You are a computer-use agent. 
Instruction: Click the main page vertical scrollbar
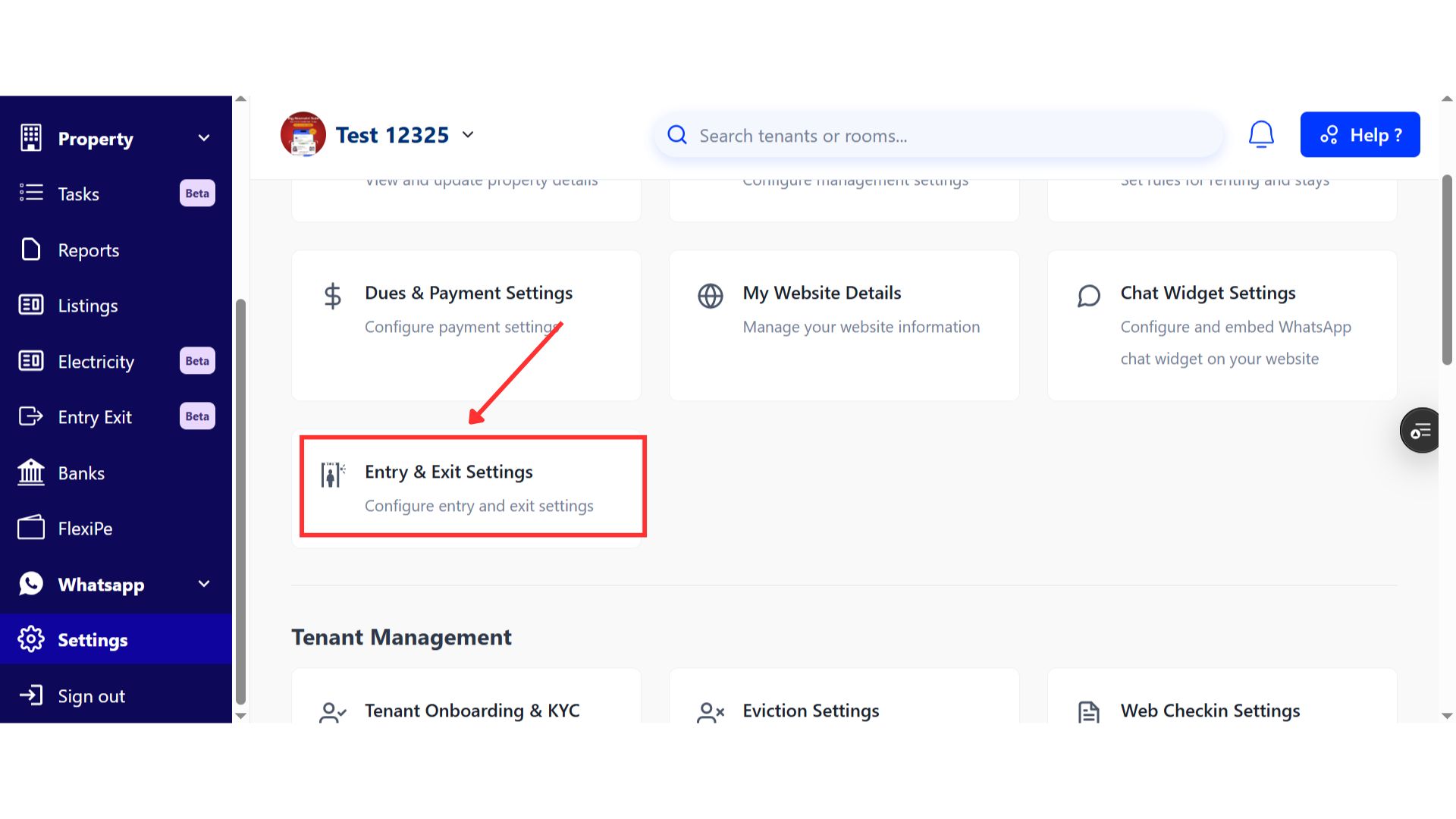pyautogui.click(x=1447, y=271)
